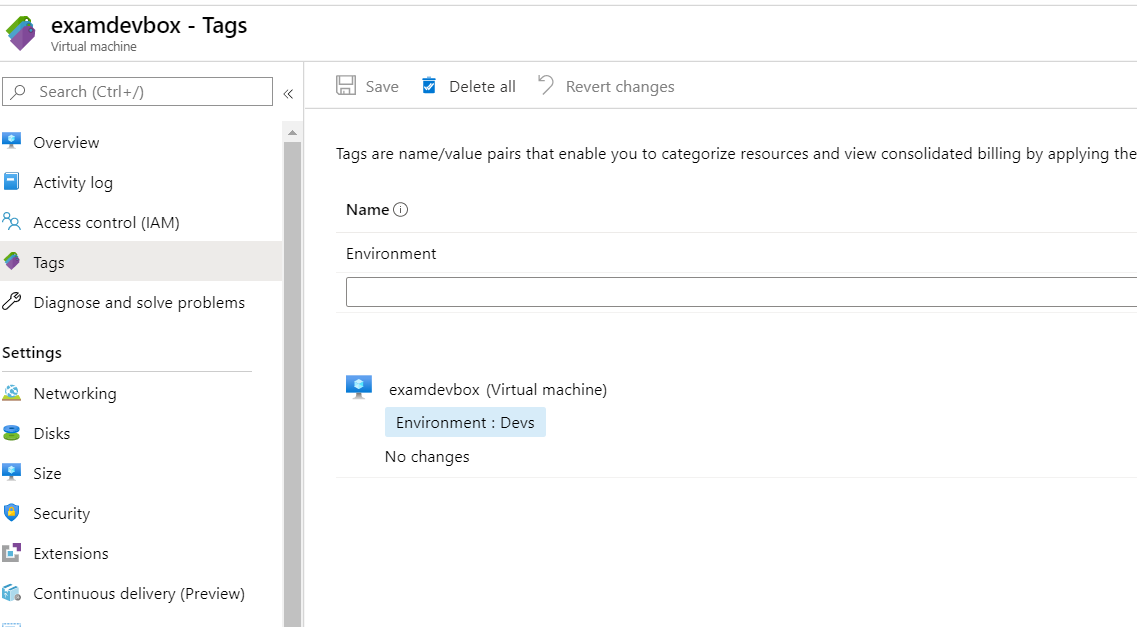Image resolution: width=1137 pixels, height=627 pixels.
Task: Click the Activity log icon
Action: (x=12, y=181)
